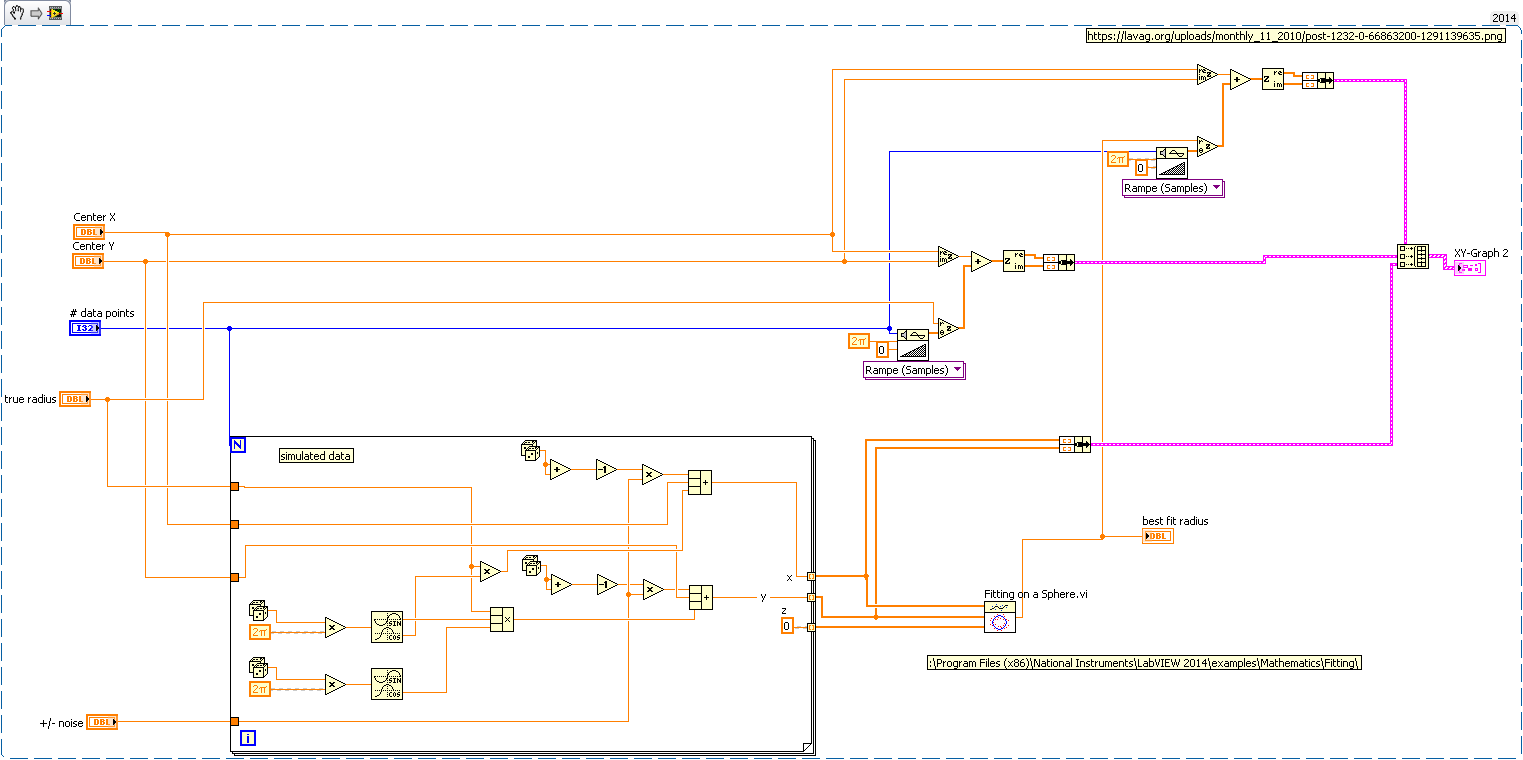Click the "best fit radius" label text
1523x760 pixels.
pyautogui.click(x=1175, y=521)
